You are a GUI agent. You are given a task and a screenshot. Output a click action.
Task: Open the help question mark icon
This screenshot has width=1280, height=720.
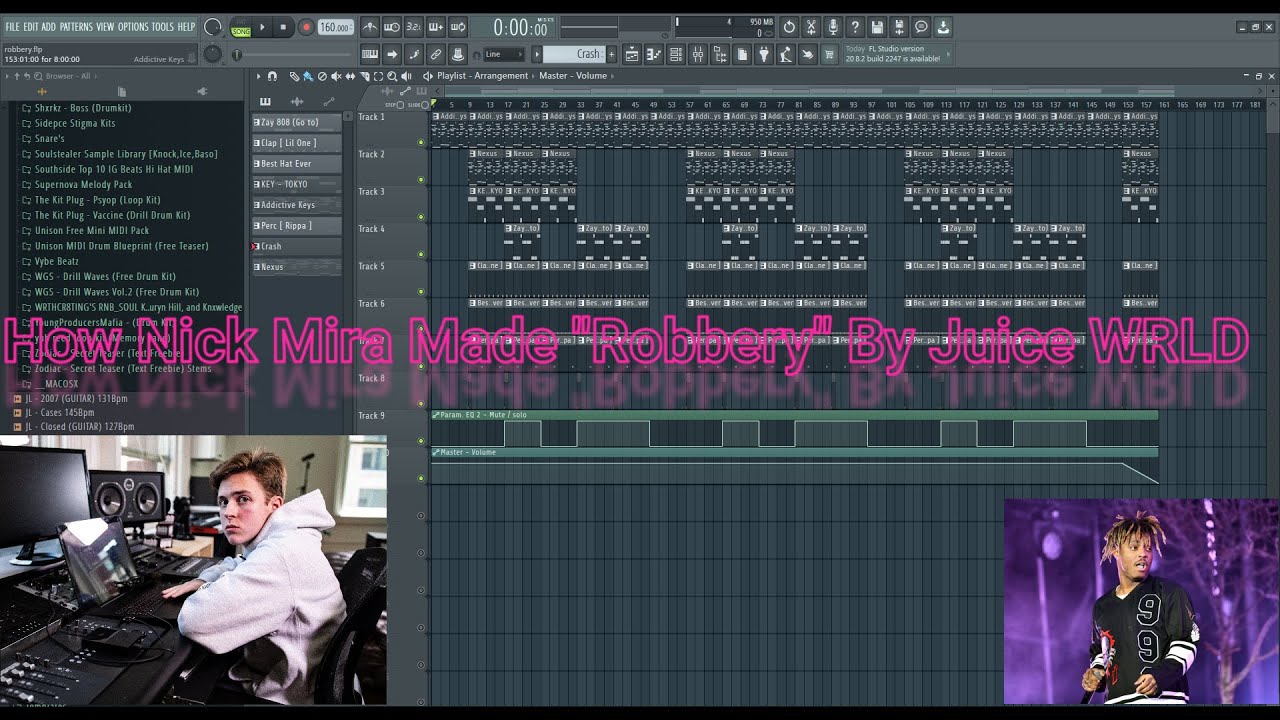pos(854,27)
